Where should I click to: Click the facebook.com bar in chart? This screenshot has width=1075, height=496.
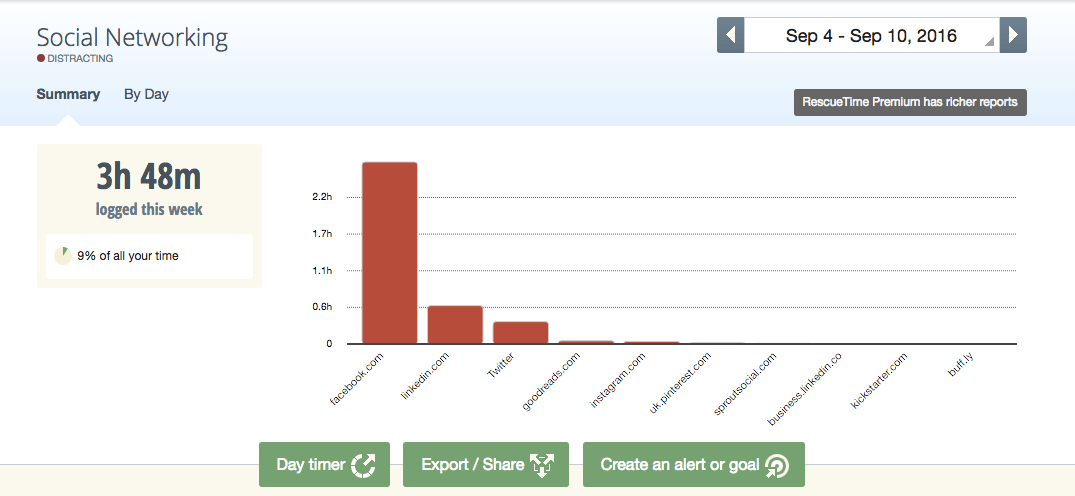(x=389, y=253)
